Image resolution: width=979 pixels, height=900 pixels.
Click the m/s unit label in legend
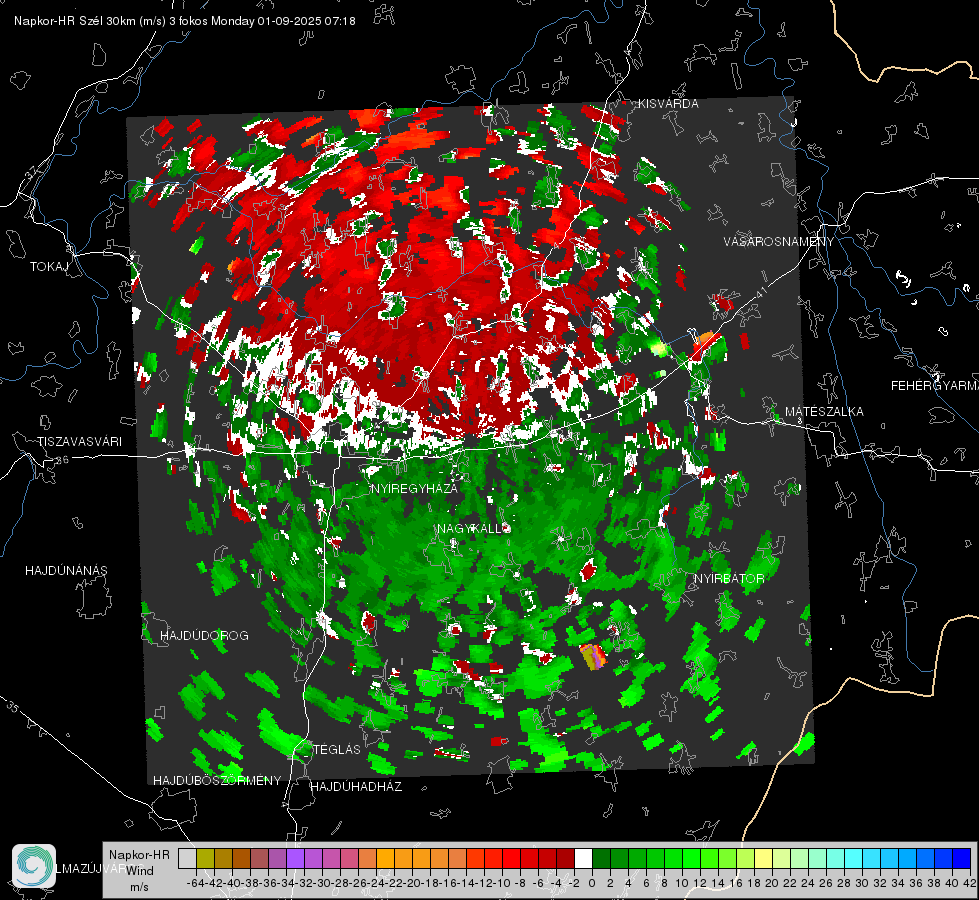[x=139, y=888]
